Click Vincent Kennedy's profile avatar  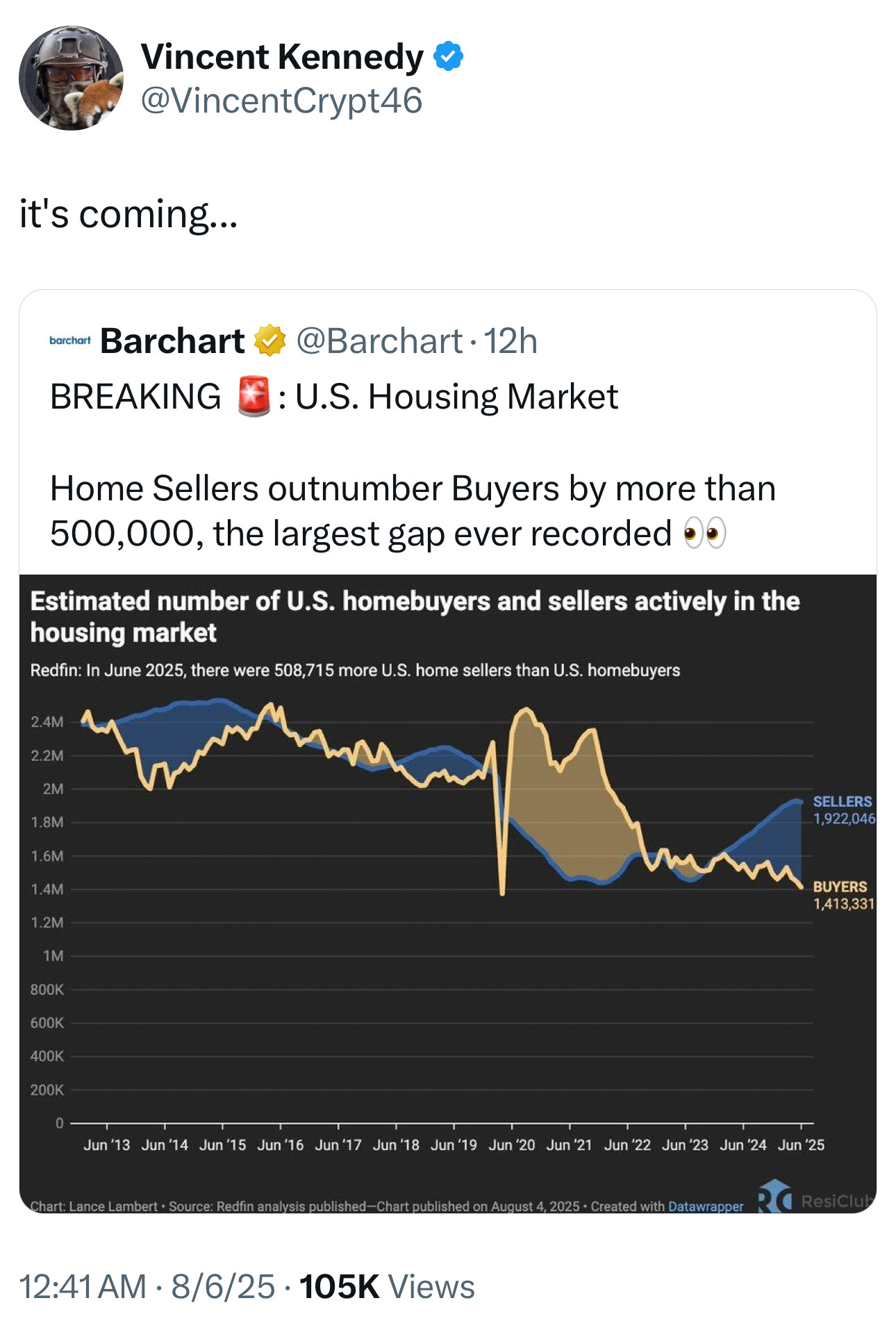[71, 78]
